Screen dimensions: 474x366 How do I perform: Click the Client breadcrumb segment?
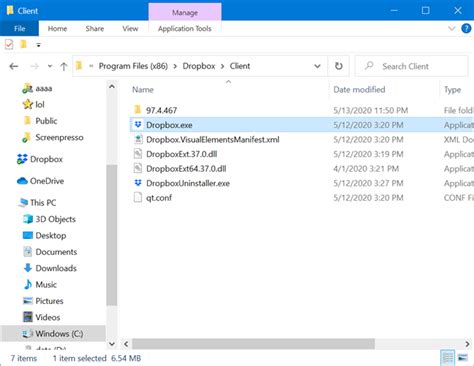(240, 66)
